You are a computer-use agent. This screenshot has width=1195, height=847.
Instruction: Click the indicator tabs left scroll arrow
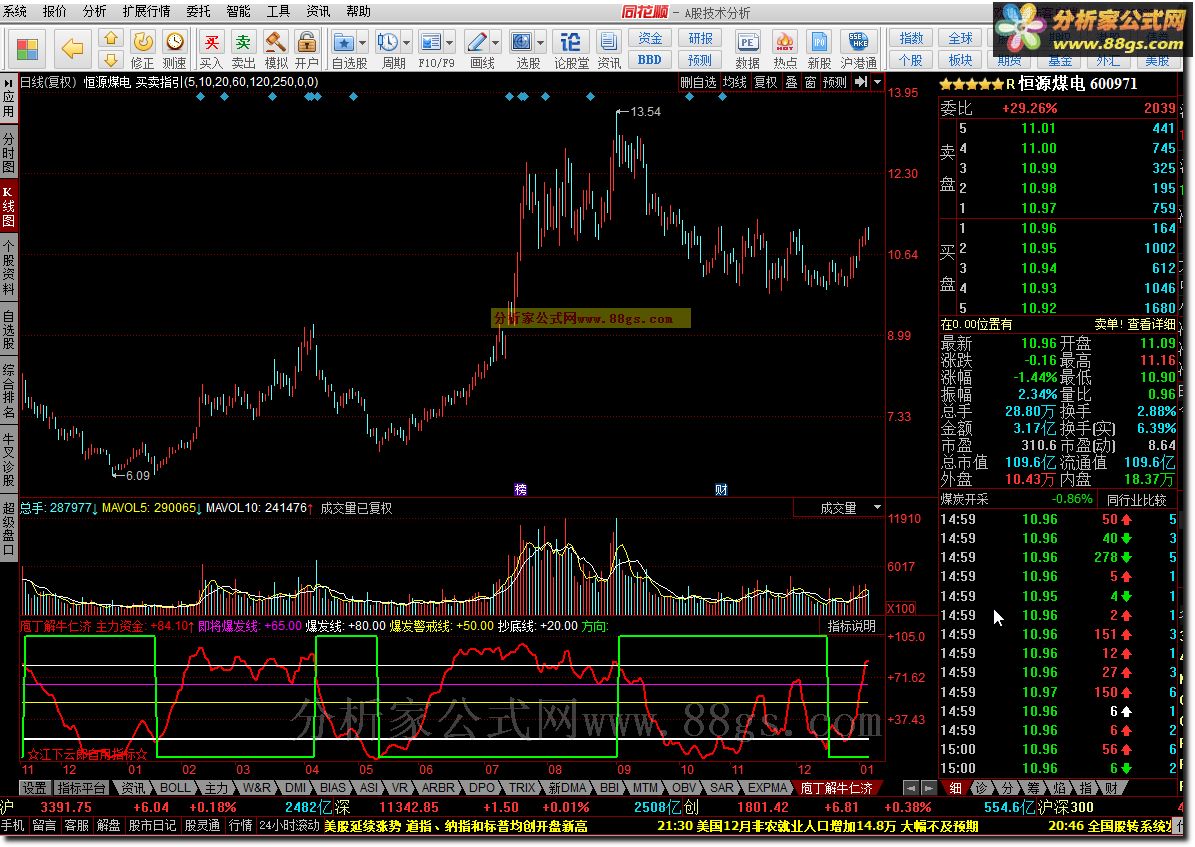pyautogui.click(x=910, y=788)
